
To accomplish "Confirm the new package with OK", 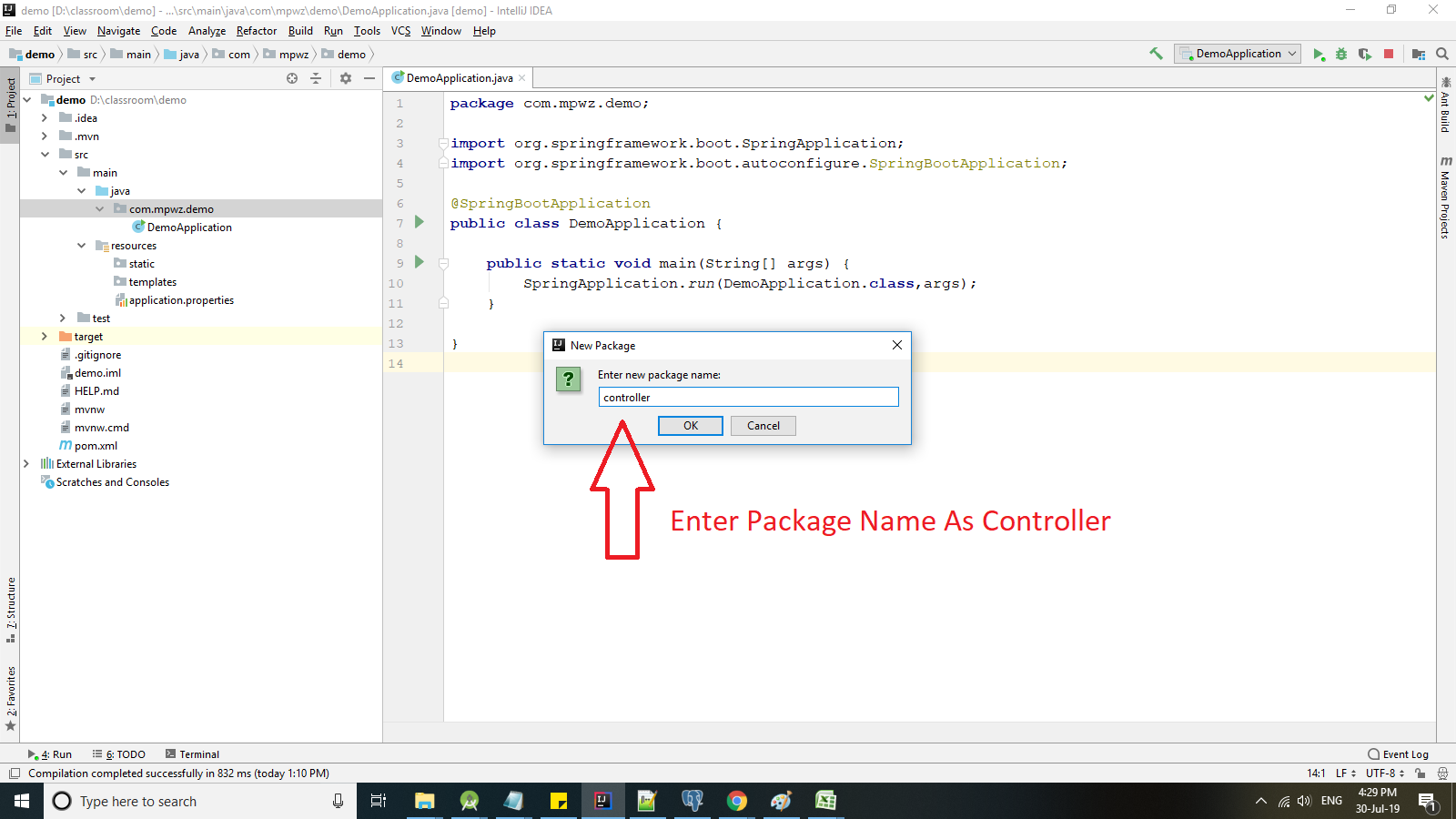I will pos(691,426).
